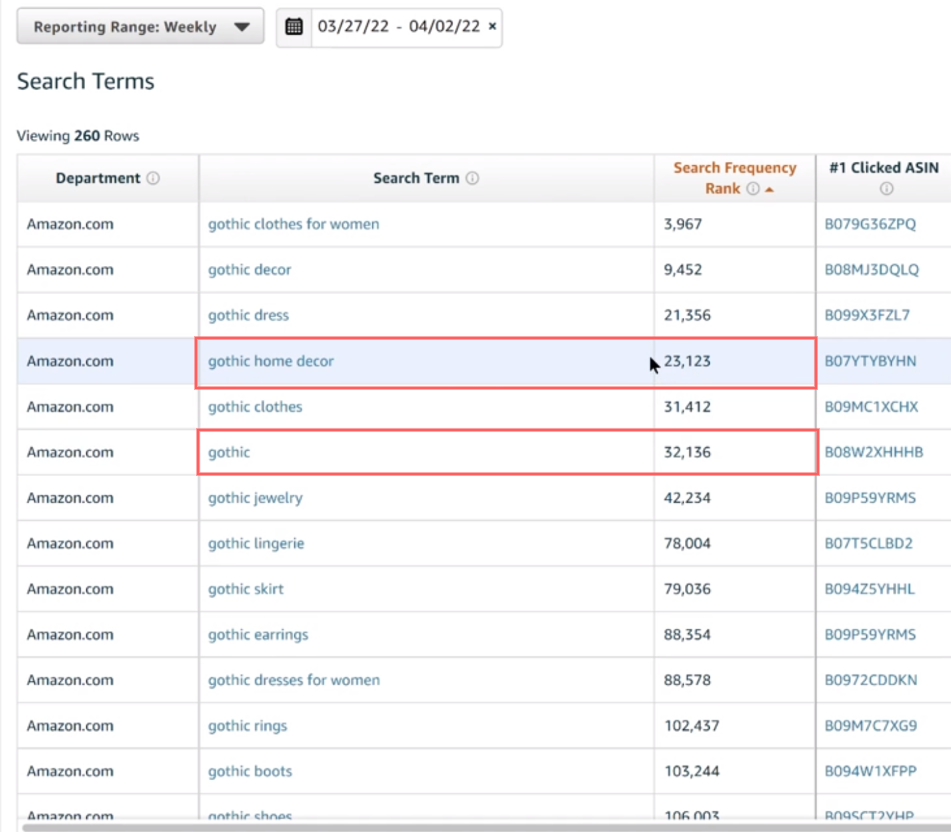Click the 'gothic dresses for women' link
Image resolution: width=951 pixels, height=832 pixels.
tap(294, 680)
